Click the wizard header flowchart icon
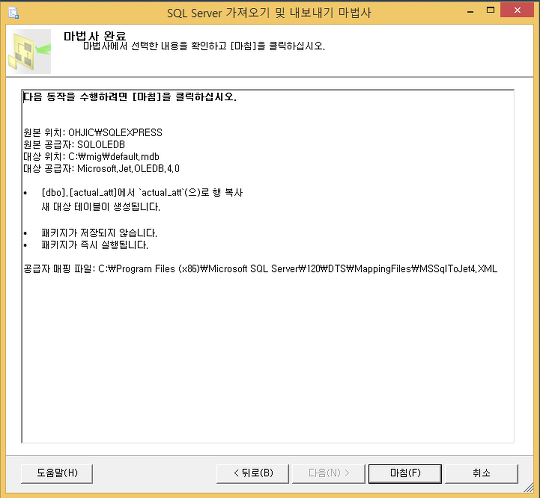Image resolution: width=540 pixels, height=498 pixels. tap(29, 51)
